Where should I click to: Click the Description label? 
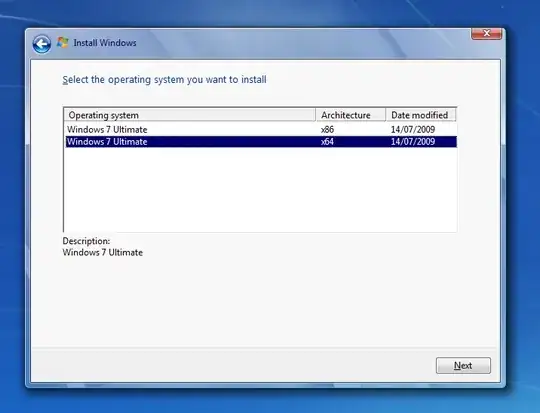[x=86, y=241]
